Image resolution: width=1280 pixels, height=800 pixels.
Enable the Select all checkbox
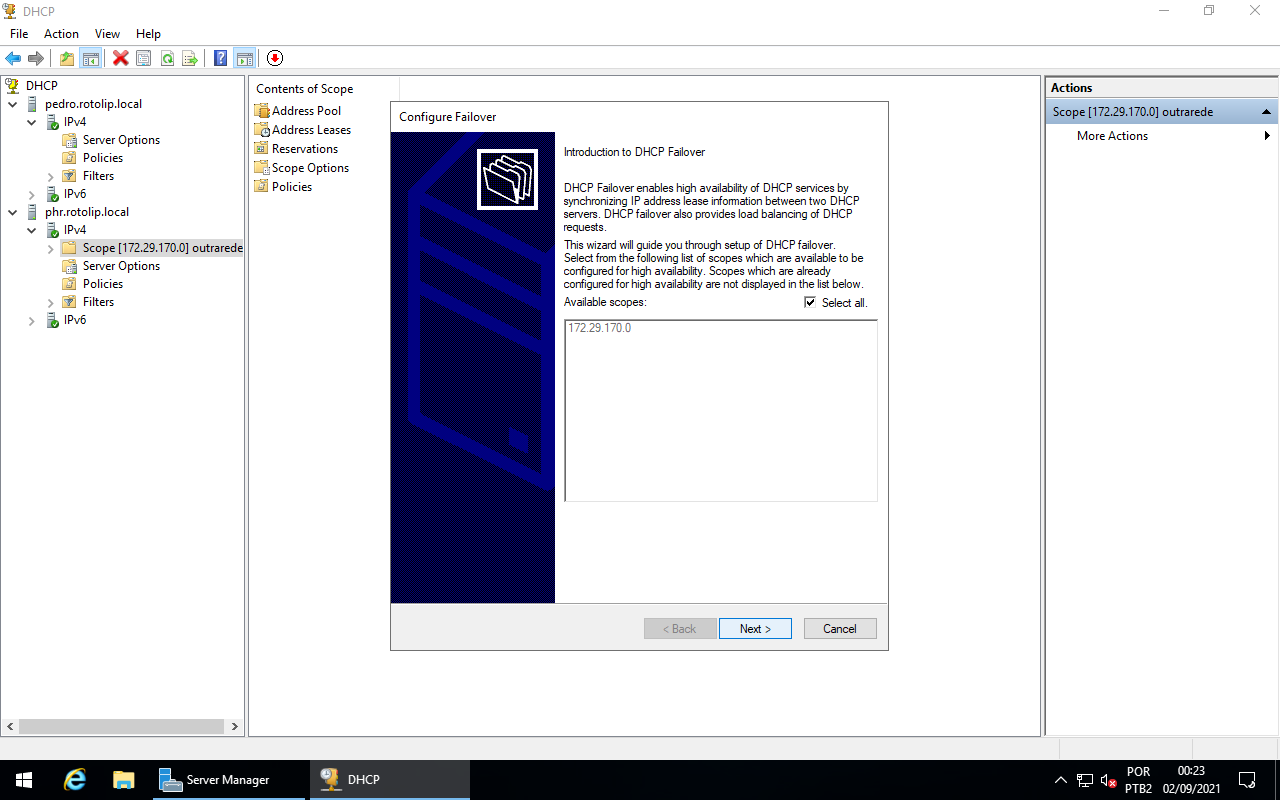pos(810,302)
